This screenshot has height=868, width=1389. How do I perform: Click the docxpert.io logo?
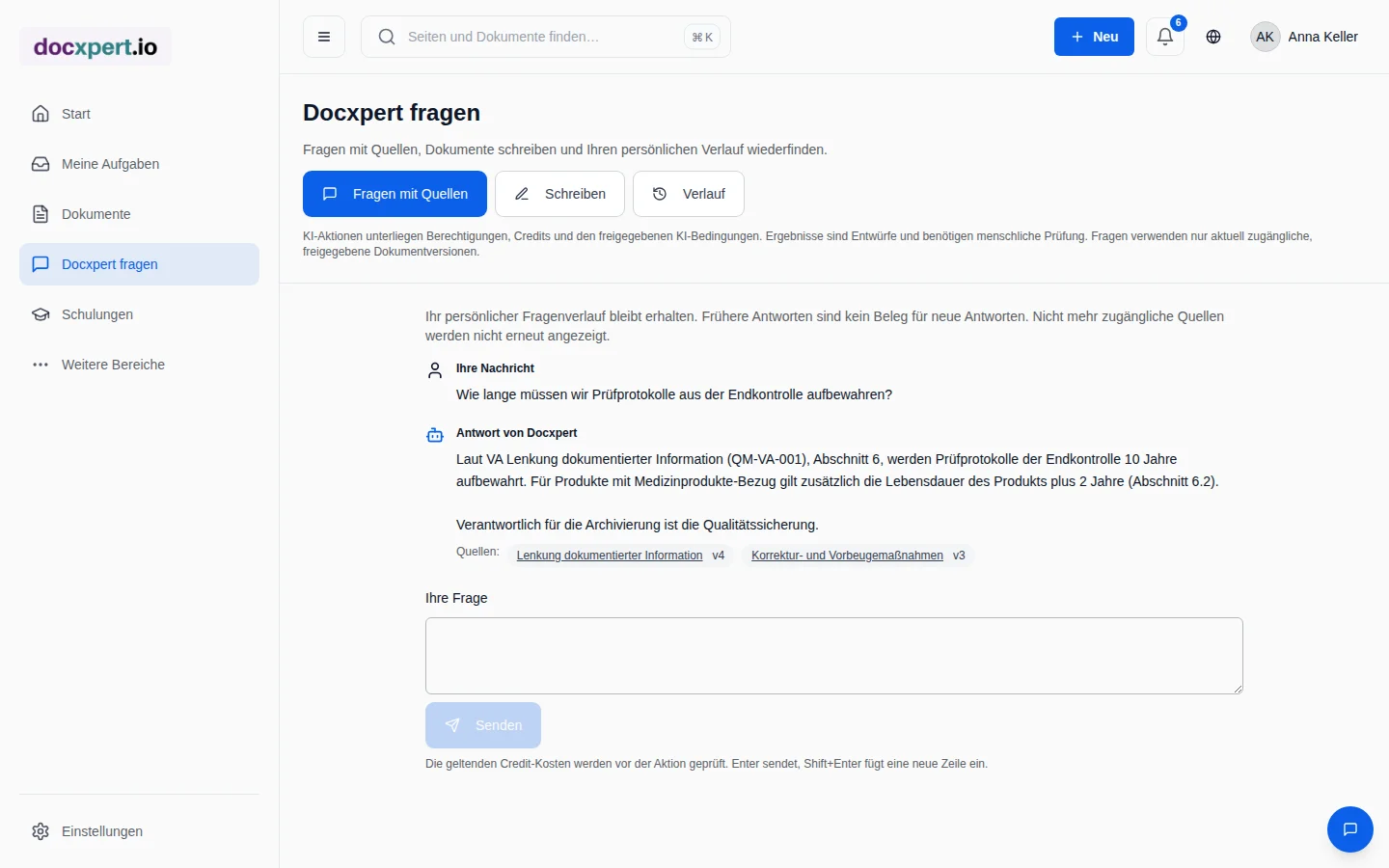click(95, 46)
